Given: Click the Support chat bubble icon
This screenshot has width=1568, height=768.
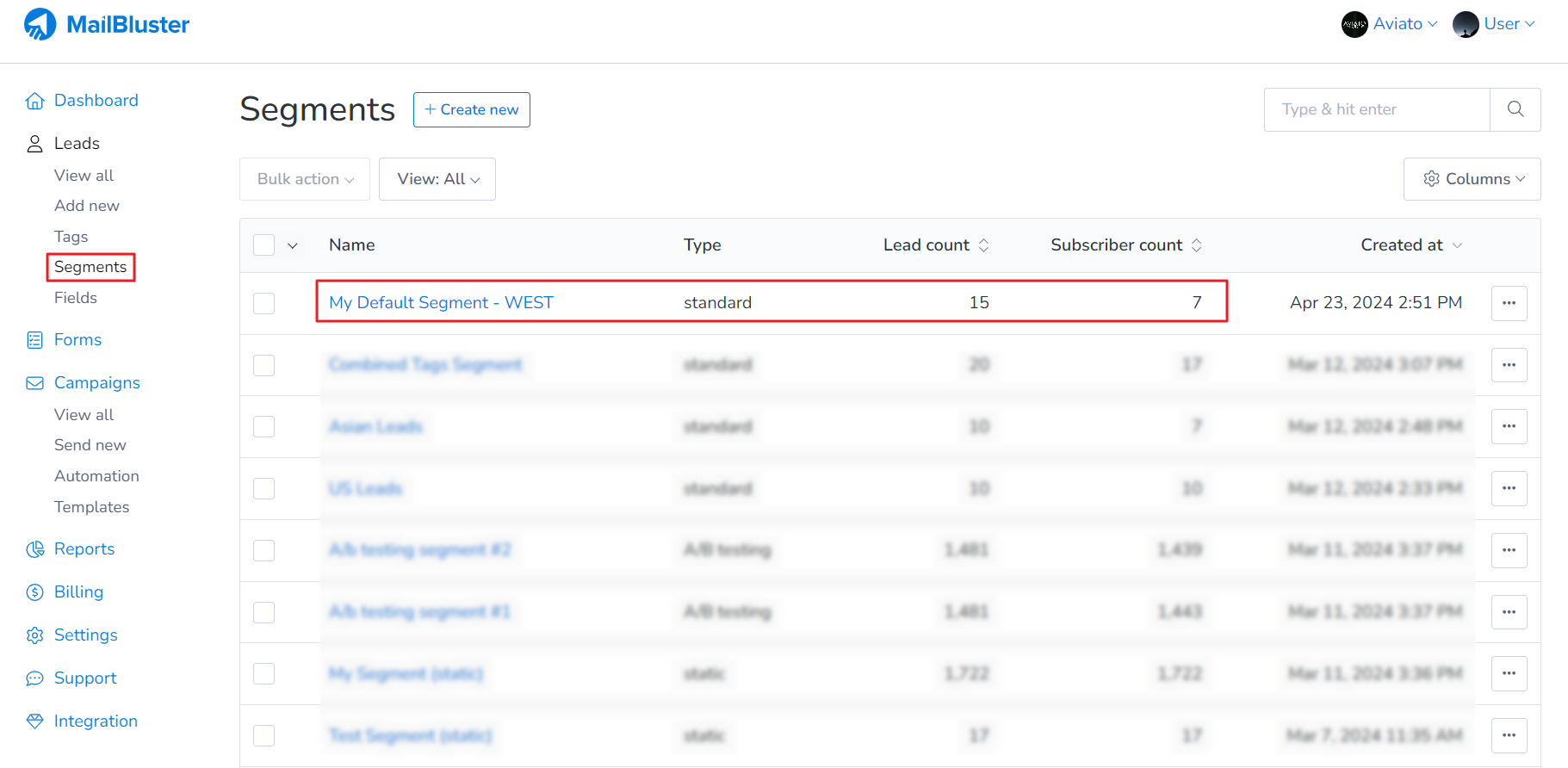Looking at the screenshot, I should click(34, 678).
